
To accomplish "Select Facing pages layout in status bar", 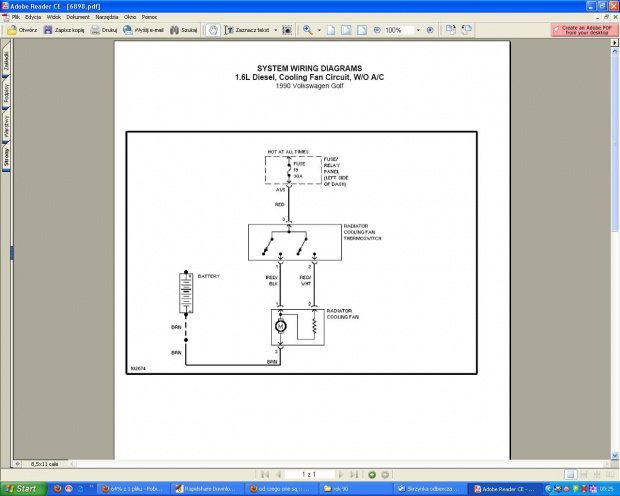I will (x=611, y=475).
